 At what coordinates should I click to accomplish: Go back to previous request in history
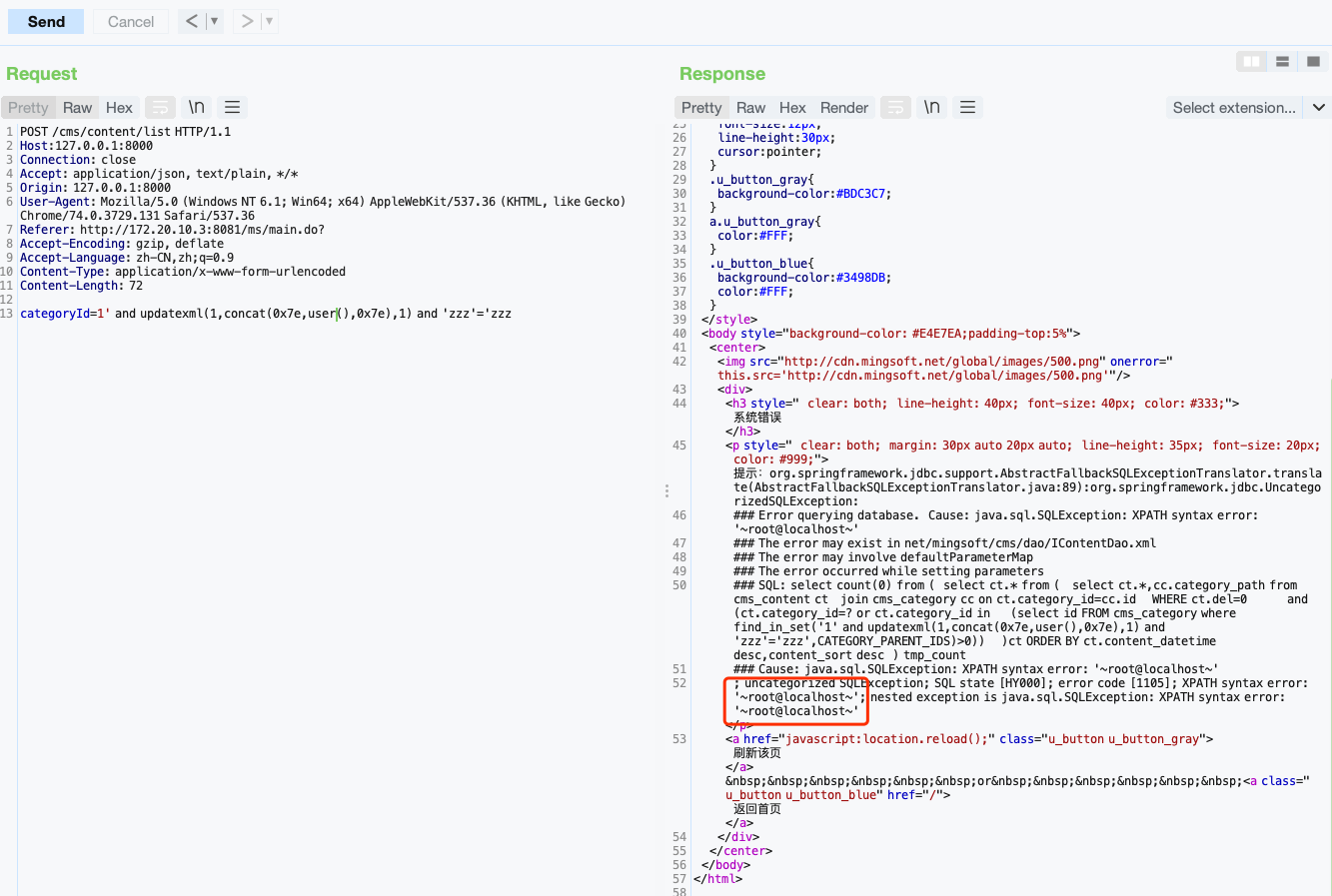[x=192, y=21]
